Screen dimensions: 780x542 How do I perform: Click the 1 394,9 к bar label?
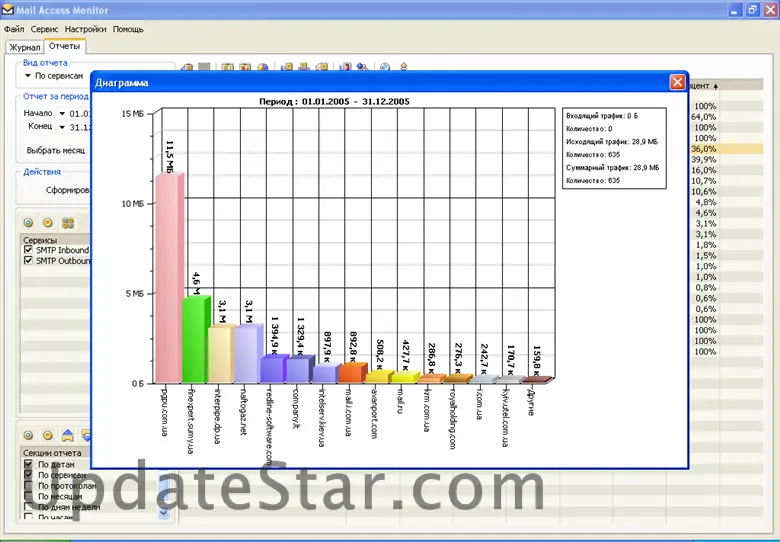tap(274, 335)
